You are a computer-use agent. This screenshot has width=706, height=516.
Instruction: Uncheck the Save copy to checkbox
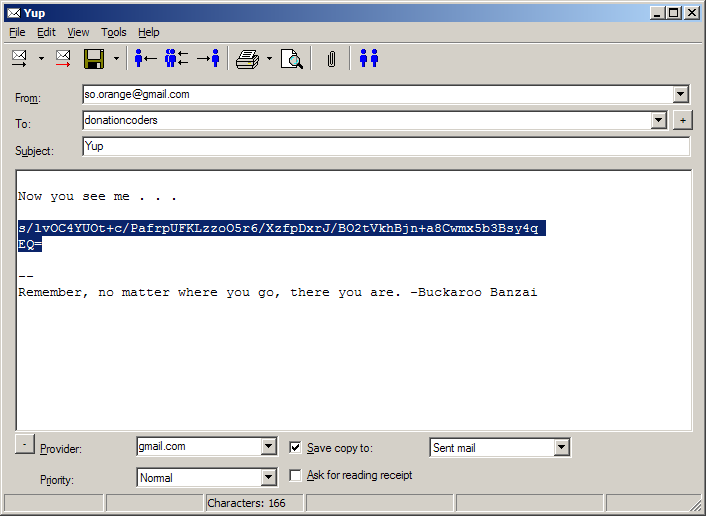tap(295, 448)
